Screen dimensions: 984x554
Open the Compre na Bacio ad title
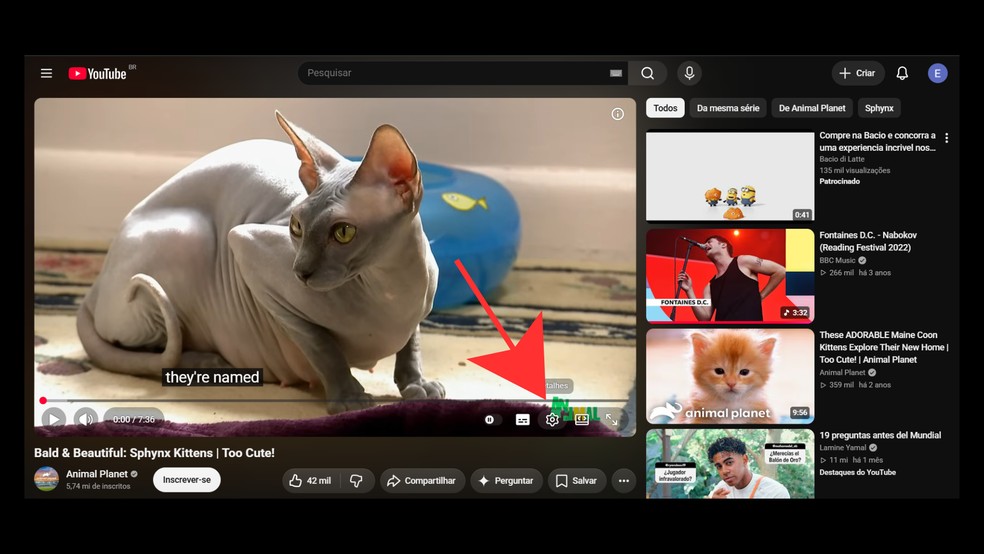(877, 141)
